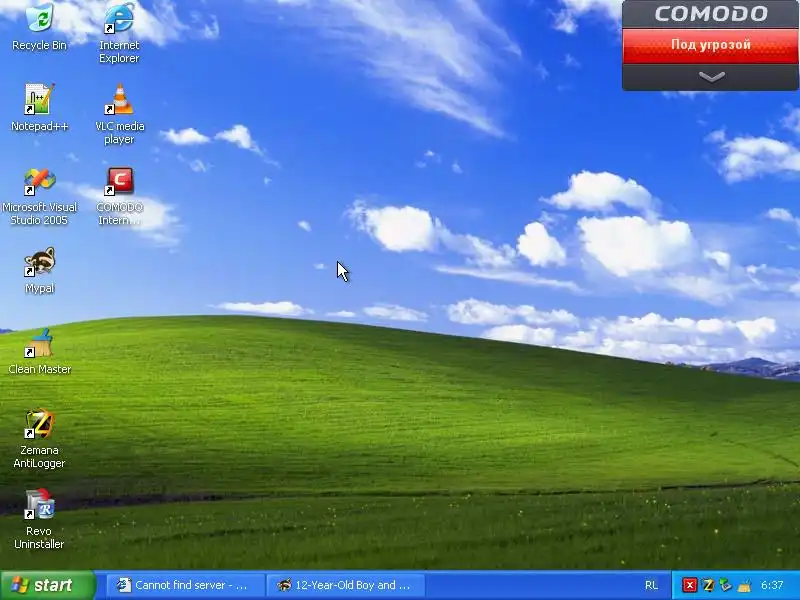The image size is (800, 600).
Task: Open the Recycle Bin desktop icon
Action: point(39,28)
